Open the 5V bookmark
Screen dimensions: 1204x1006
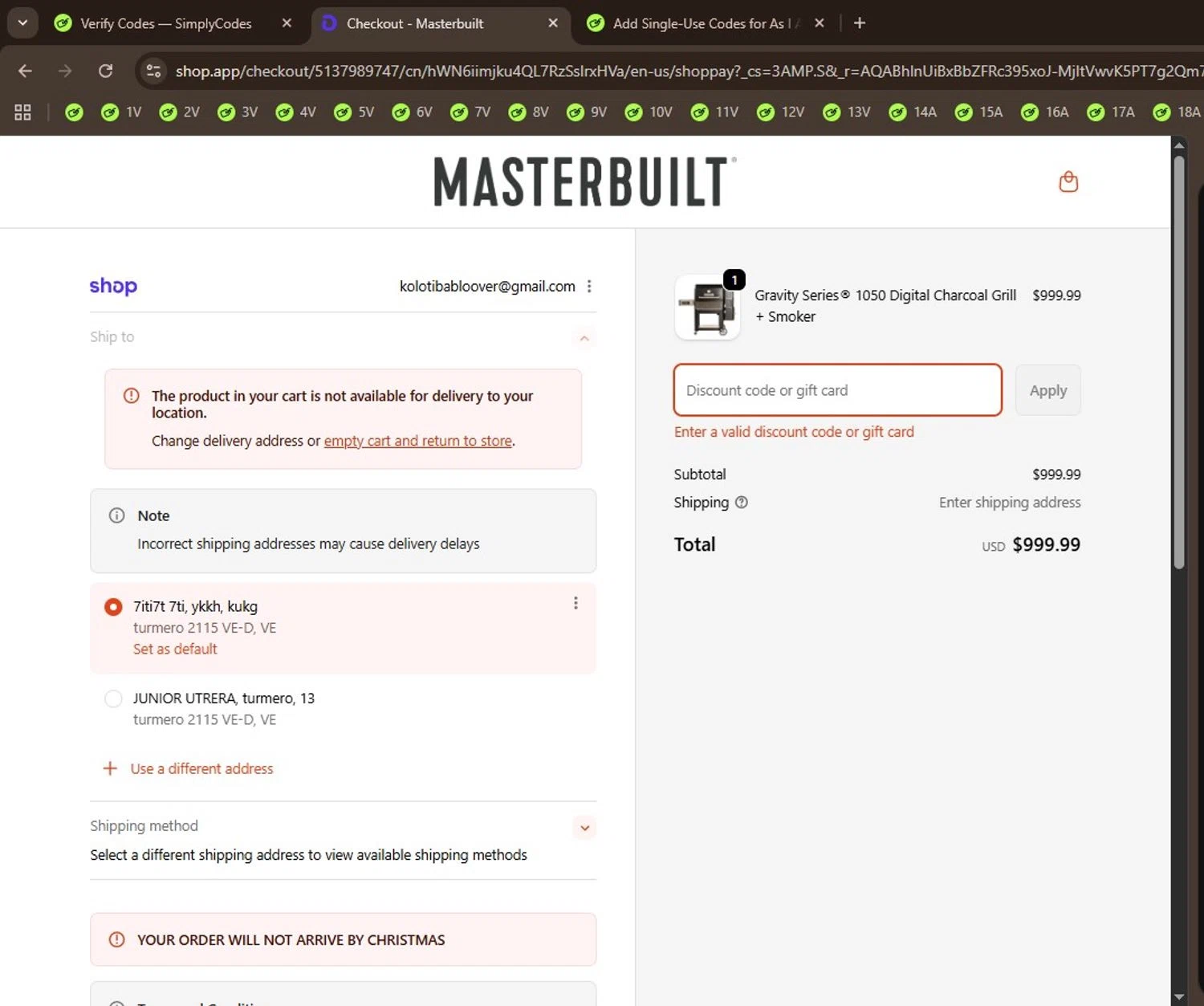pos(354,112)
